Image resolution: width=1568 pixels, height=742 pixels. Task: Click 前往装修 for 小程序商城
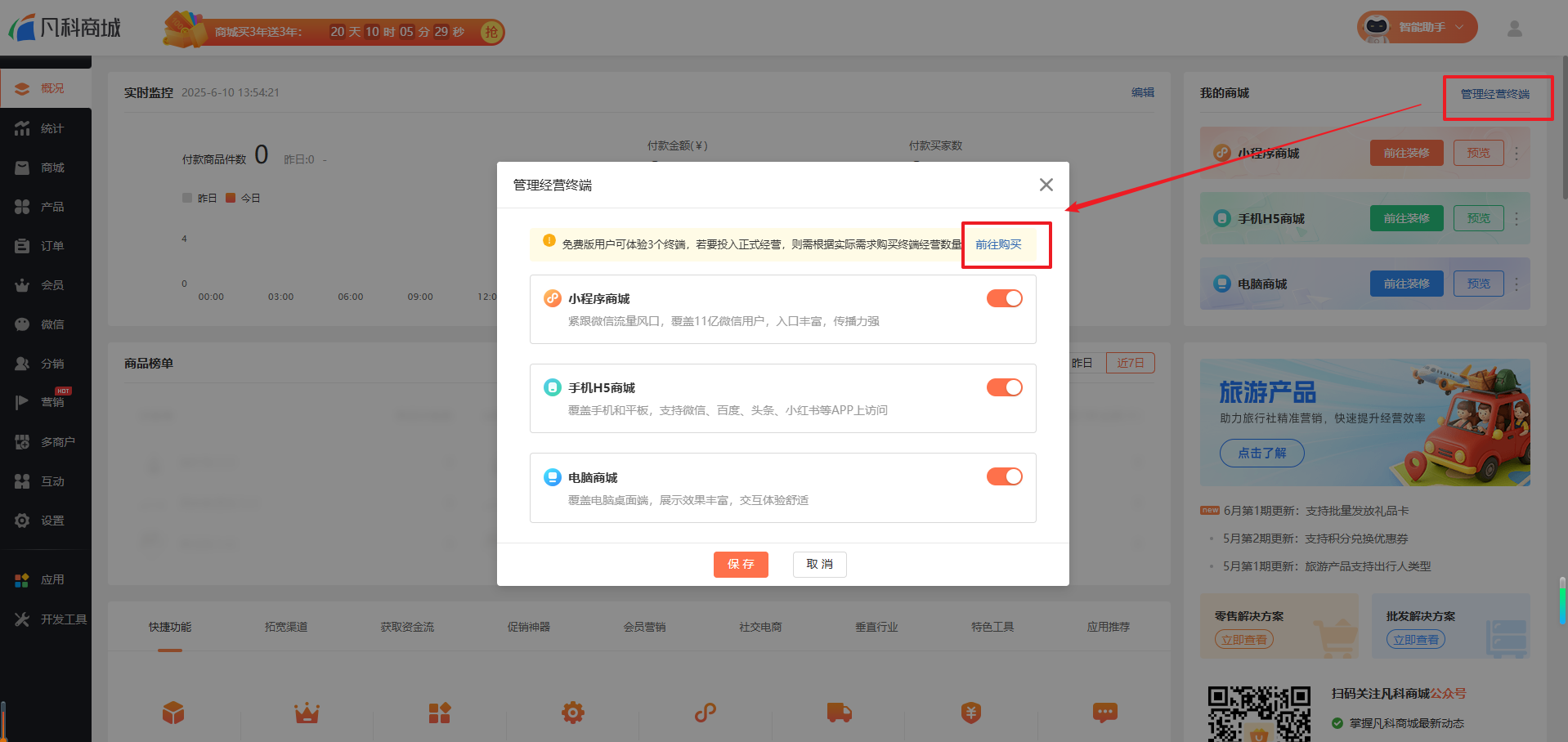pos(1407,153)
